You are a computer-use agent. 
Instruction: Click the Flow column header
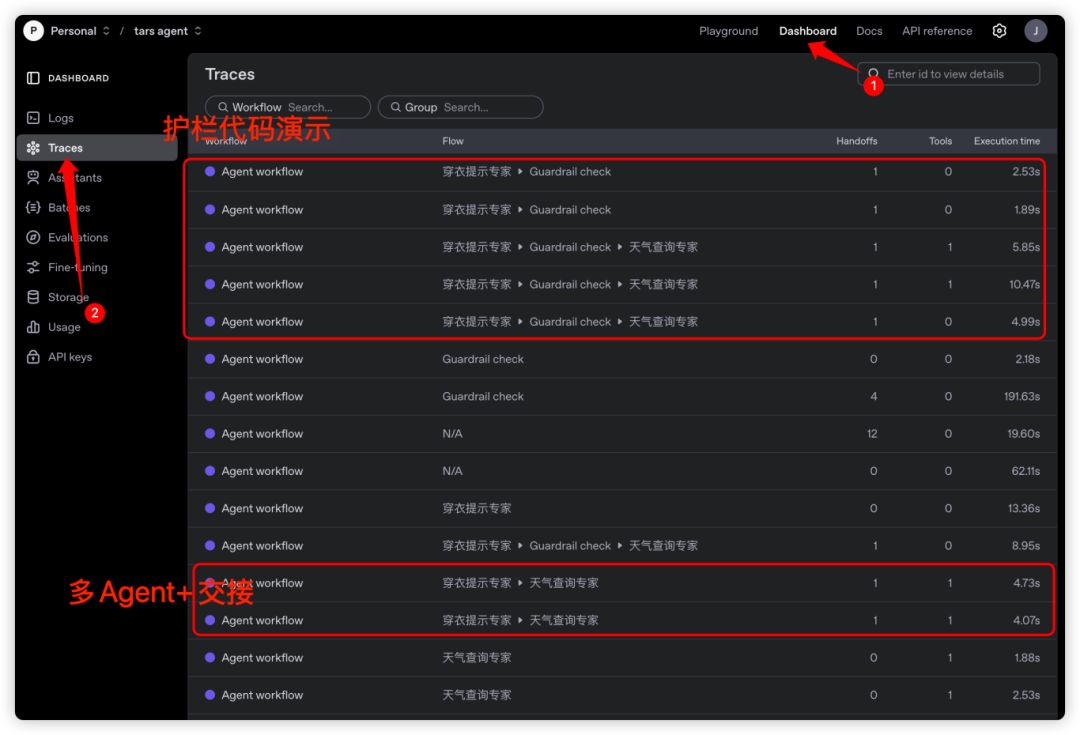pos(453,141)
